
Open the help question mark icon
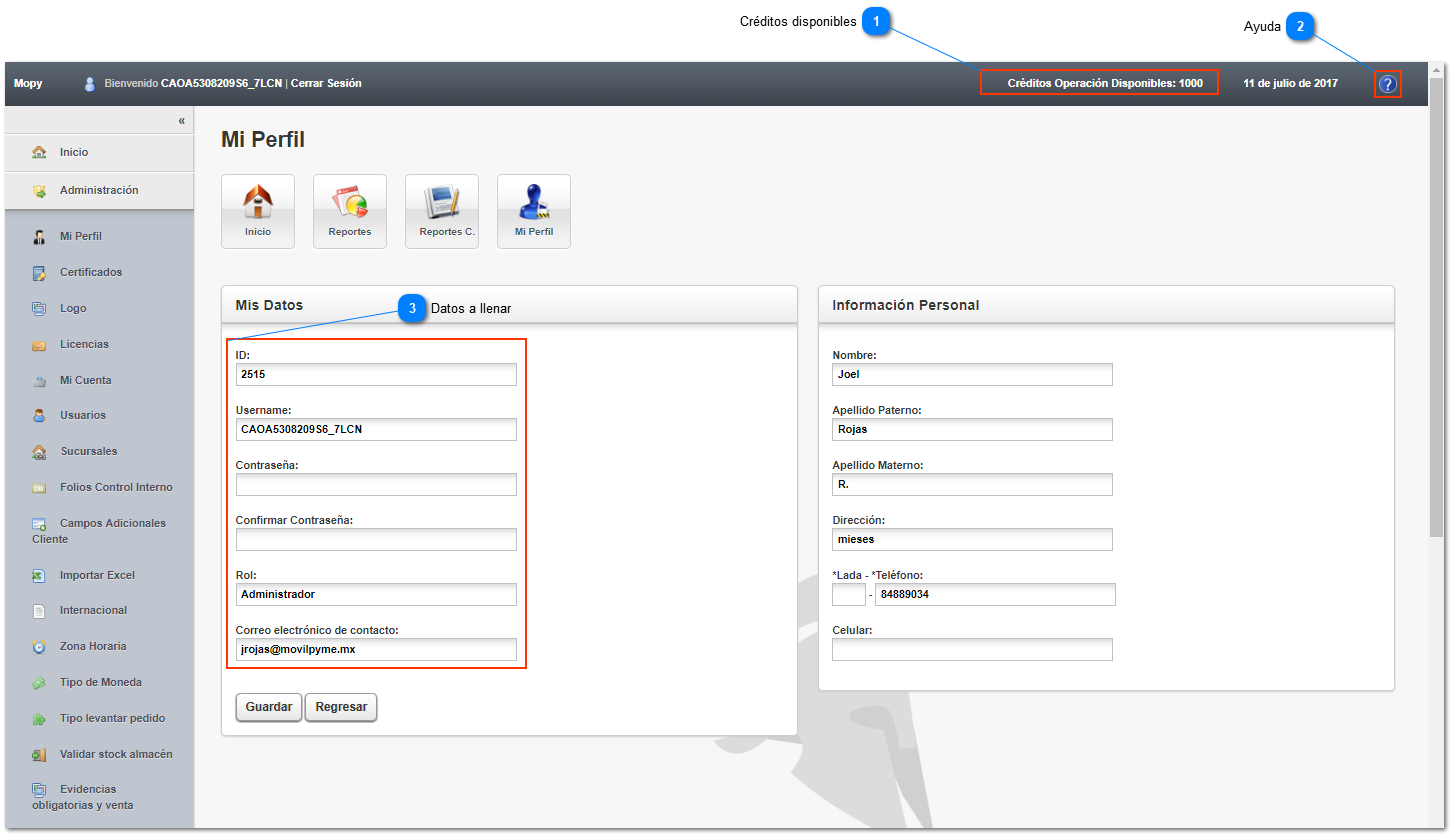point(1387,84)
